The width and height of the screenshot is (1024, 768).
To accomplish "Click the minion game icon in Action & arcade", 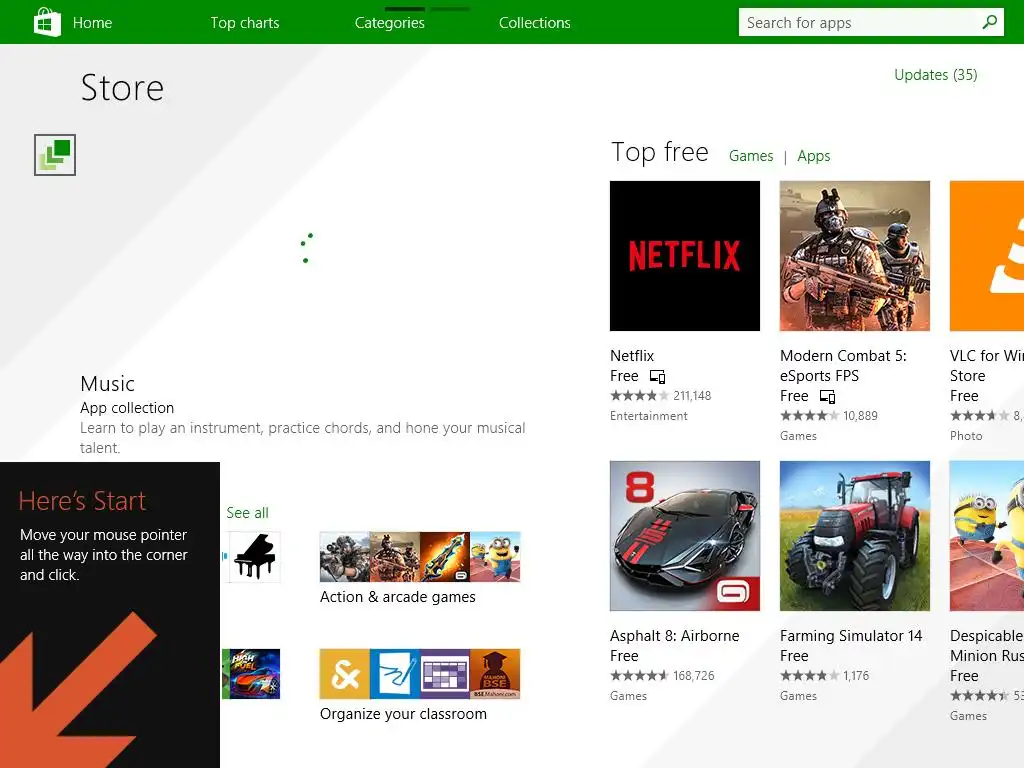I will [x=495, y=556].
